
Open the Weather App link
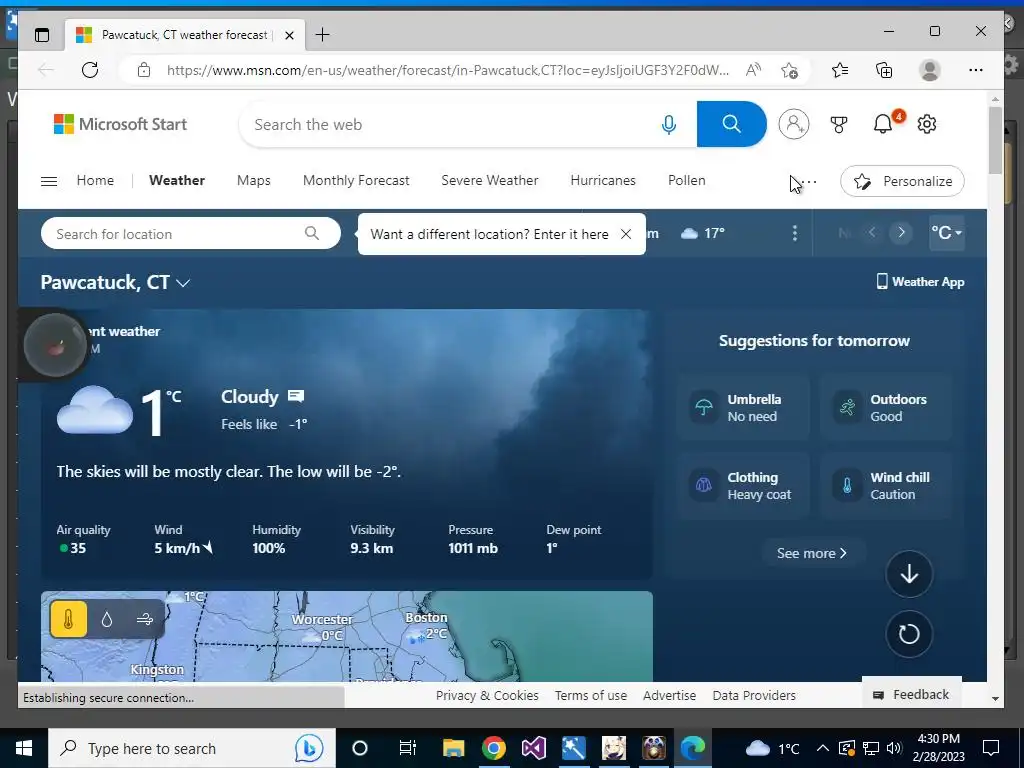920,281
